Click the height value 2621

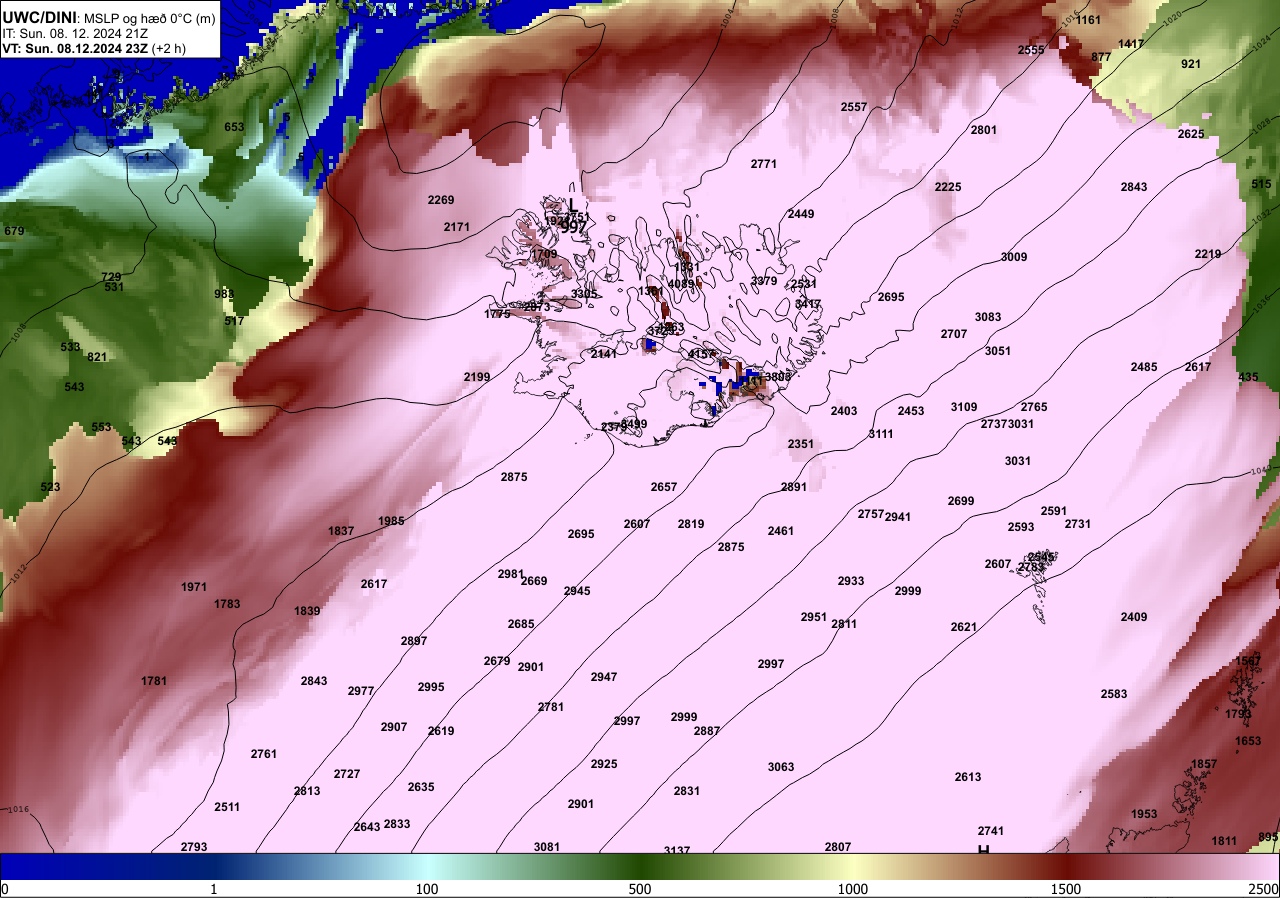click(x=964, y=627)
